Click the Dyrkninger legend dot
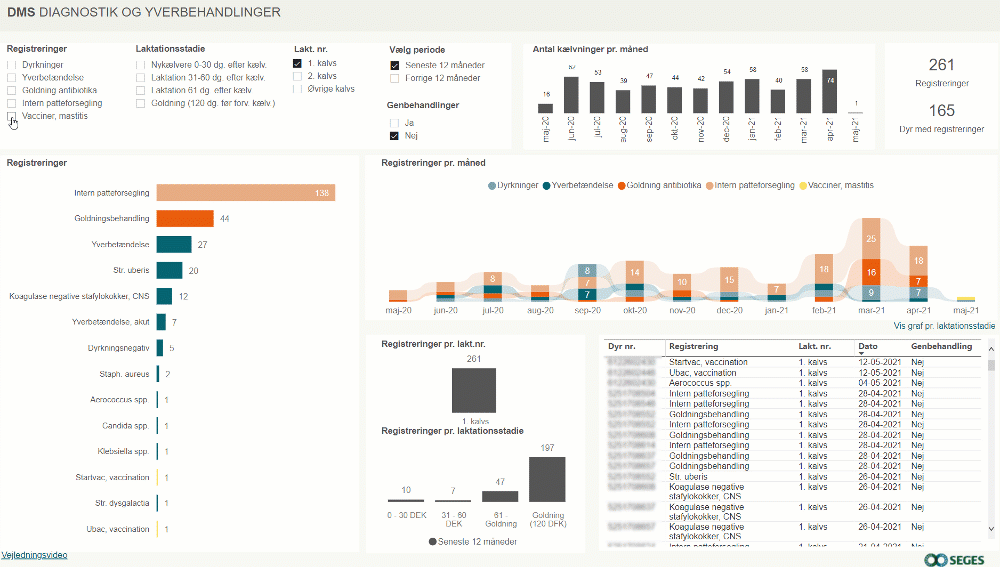1000x567 pixels. pos(491,185)
